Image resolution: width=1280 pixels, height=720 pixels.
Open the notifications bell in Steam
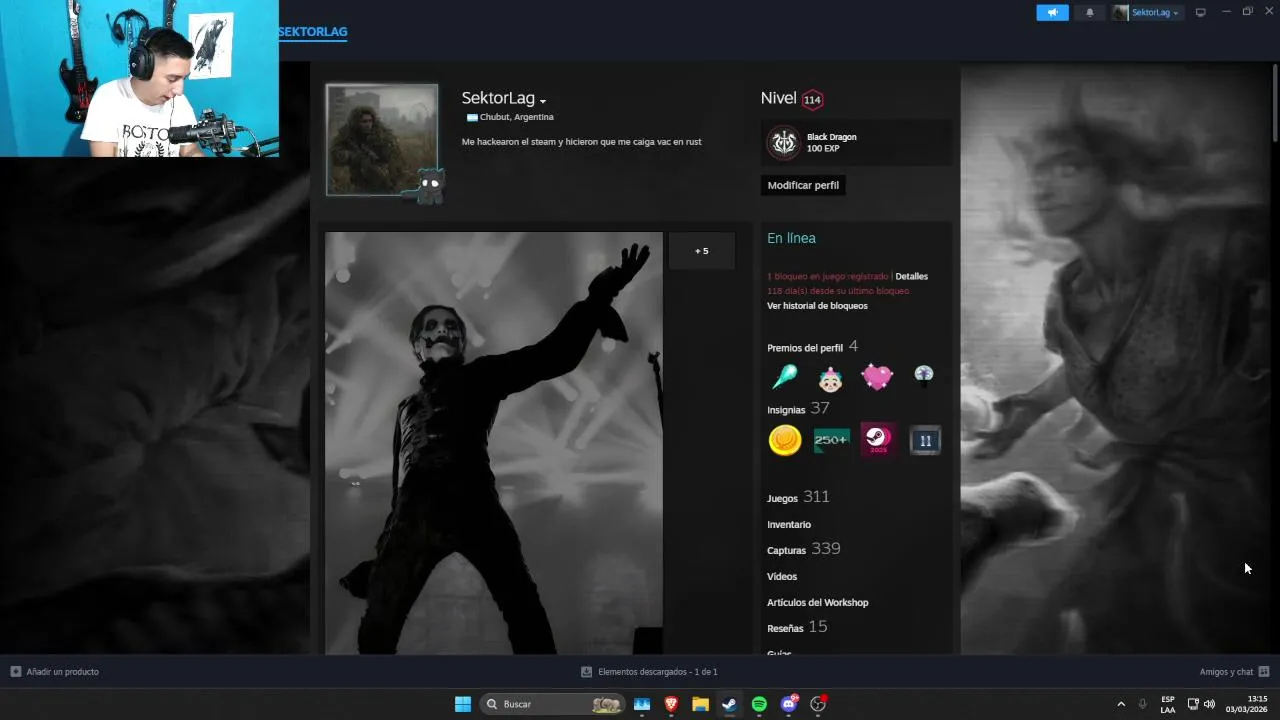pyautogui.click(x=1089, y=12)
